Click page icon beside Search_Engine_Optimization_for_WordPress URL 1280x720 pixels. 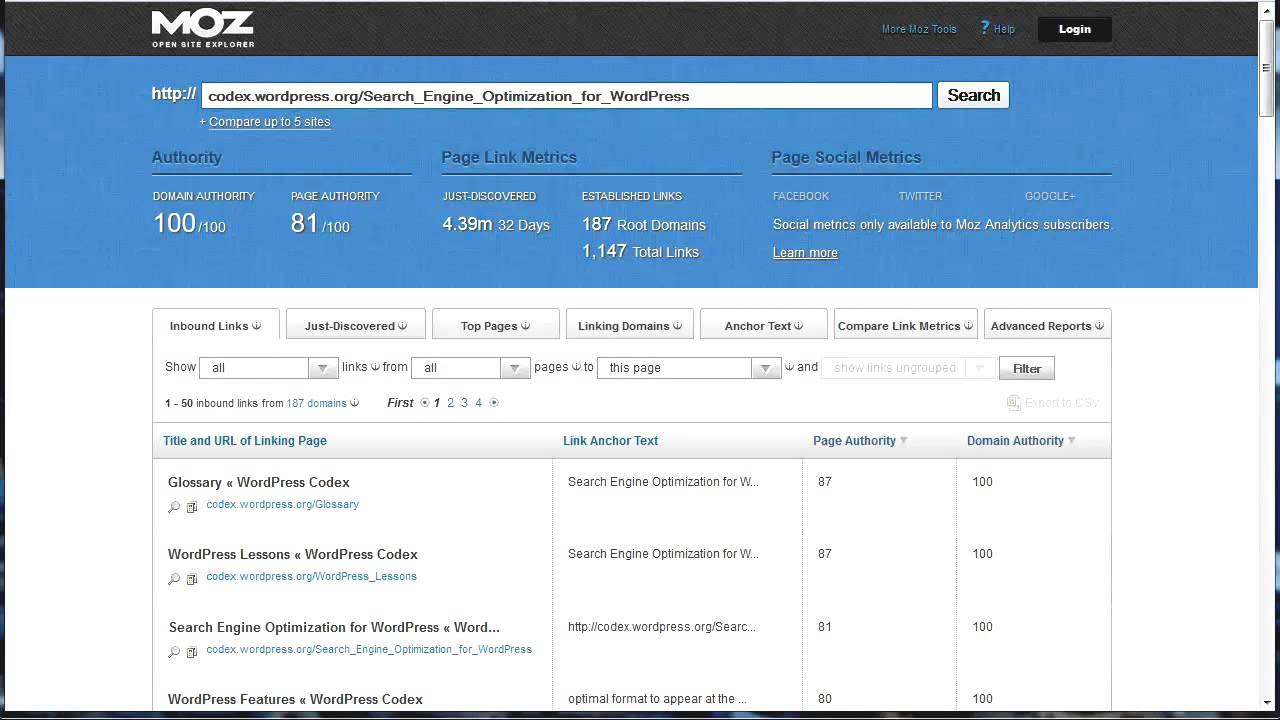(192, 652)
